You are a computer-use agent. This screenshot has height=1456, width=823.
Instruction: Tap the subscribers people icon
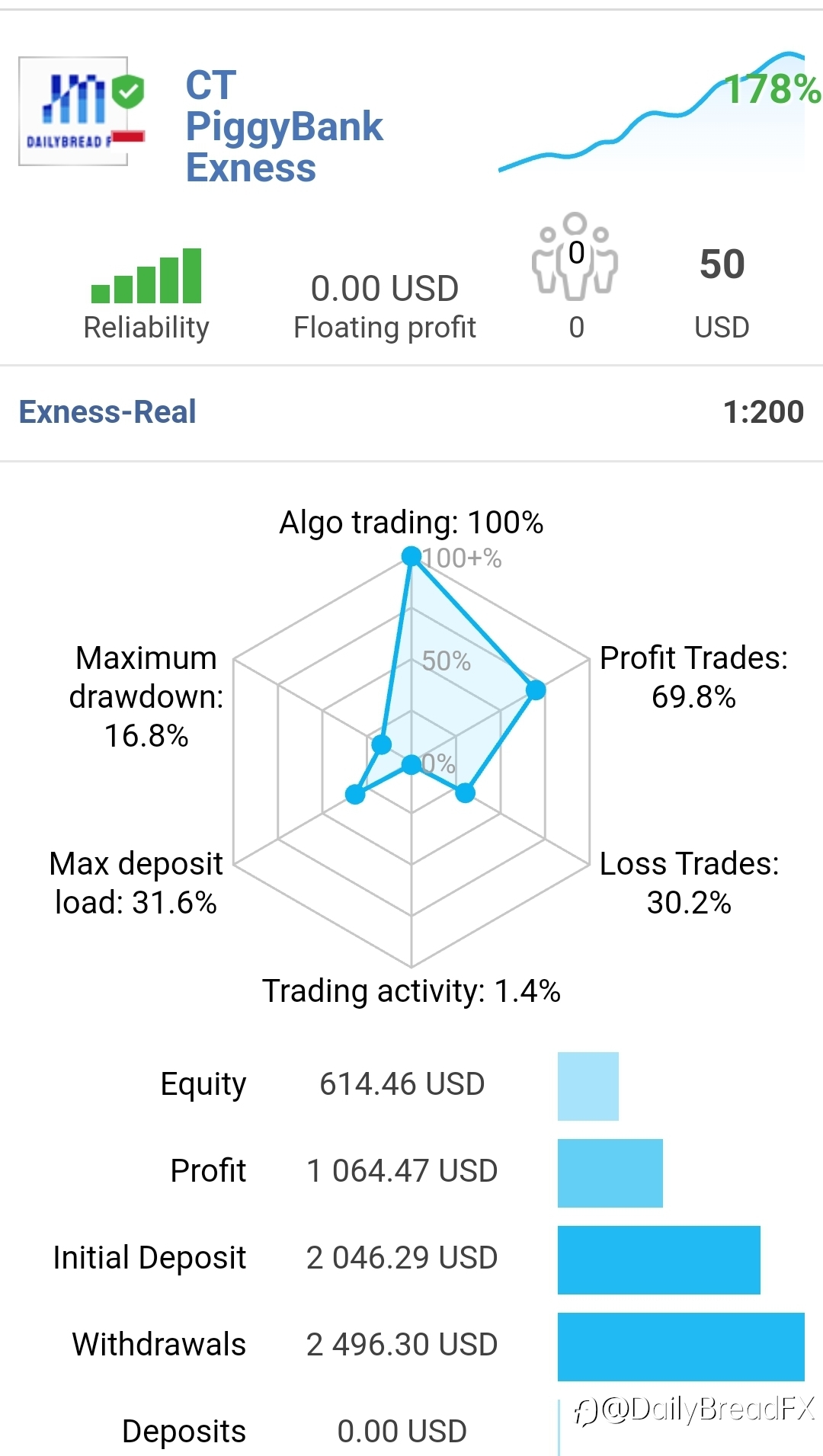(575, 255)
